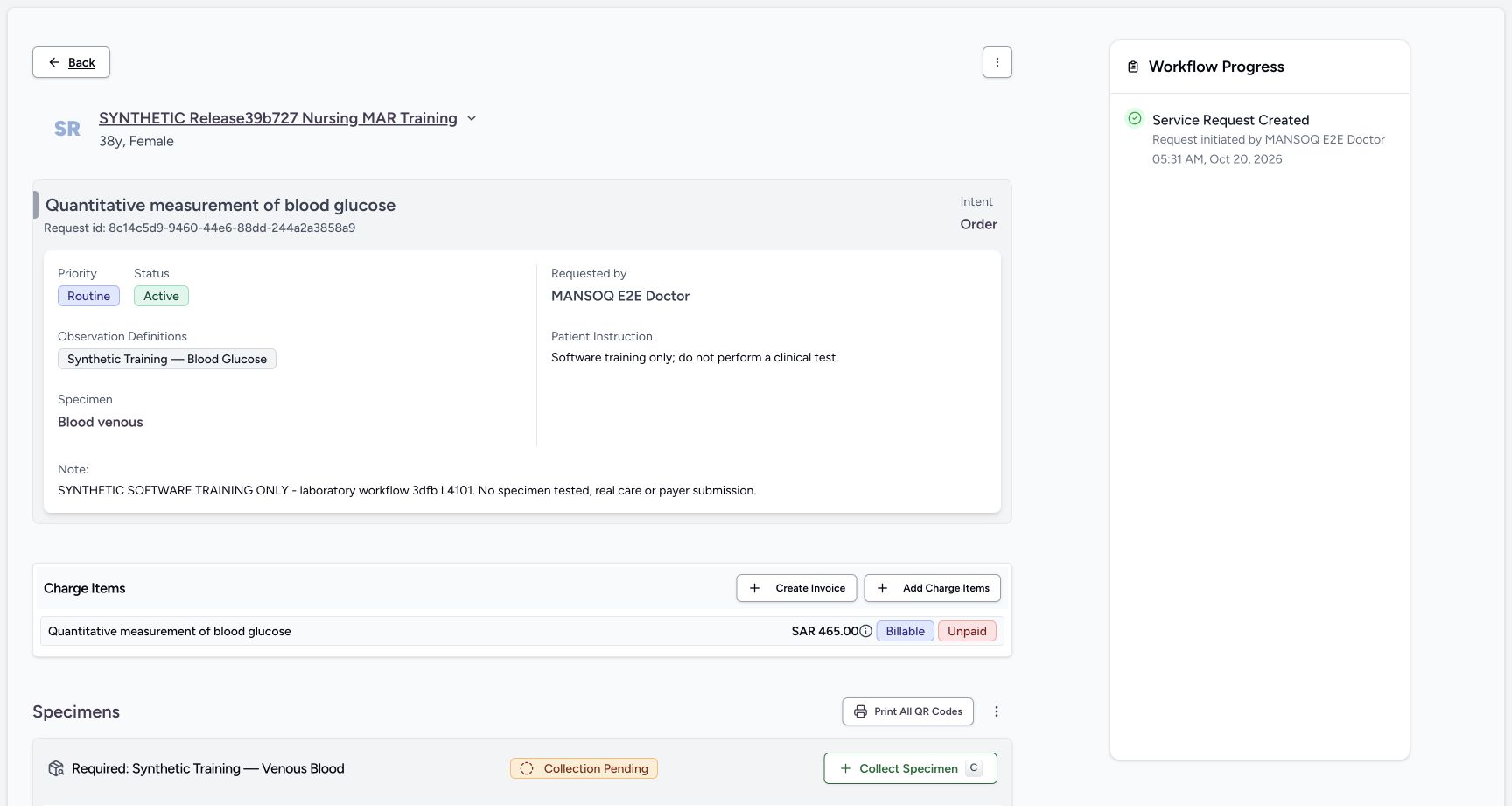This screenshot has width=1512, height=806.
Task: Click the Routine priority badge
Action: [88, 296]
